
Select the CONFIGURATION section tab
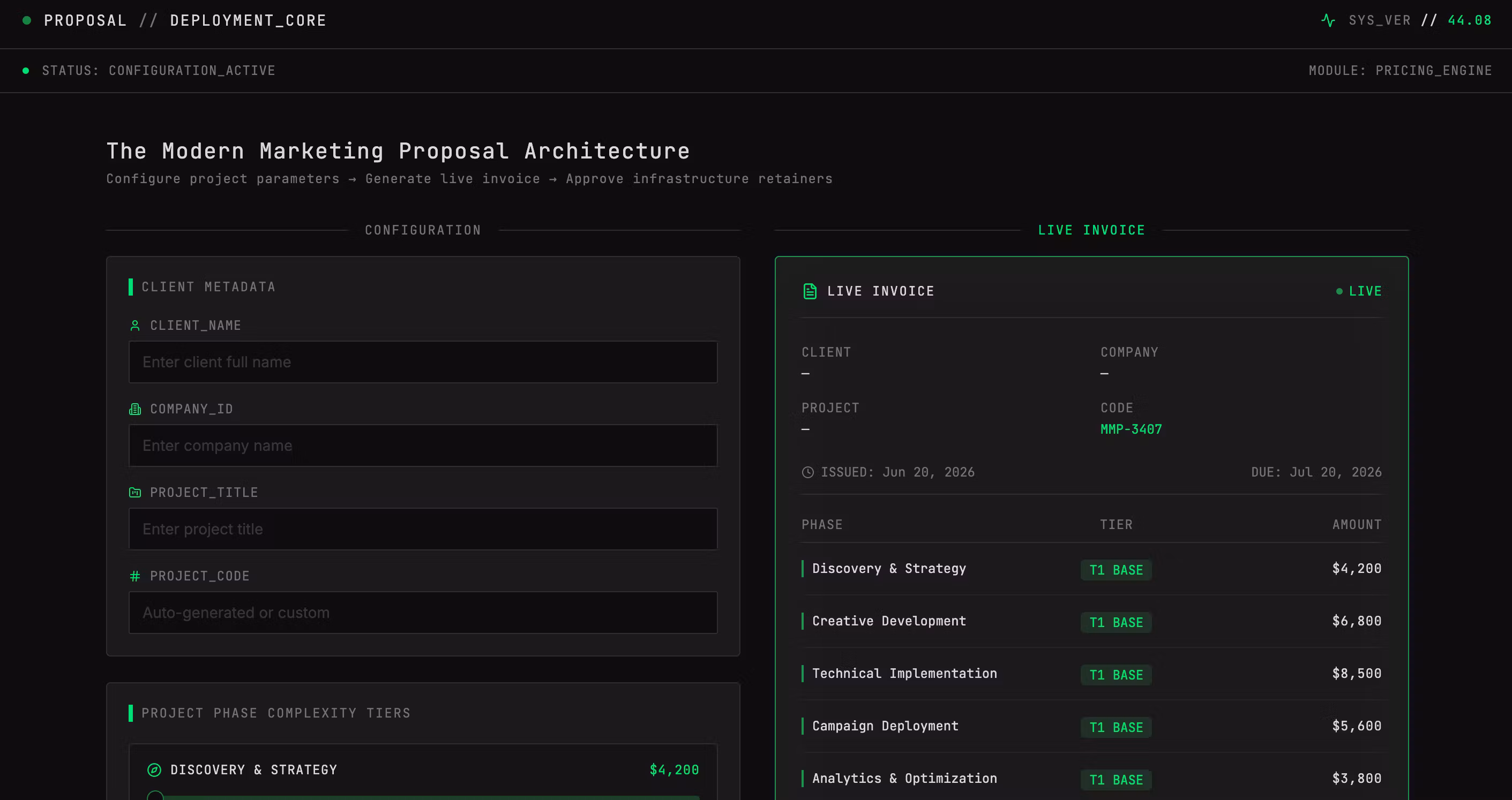[423, 230]
